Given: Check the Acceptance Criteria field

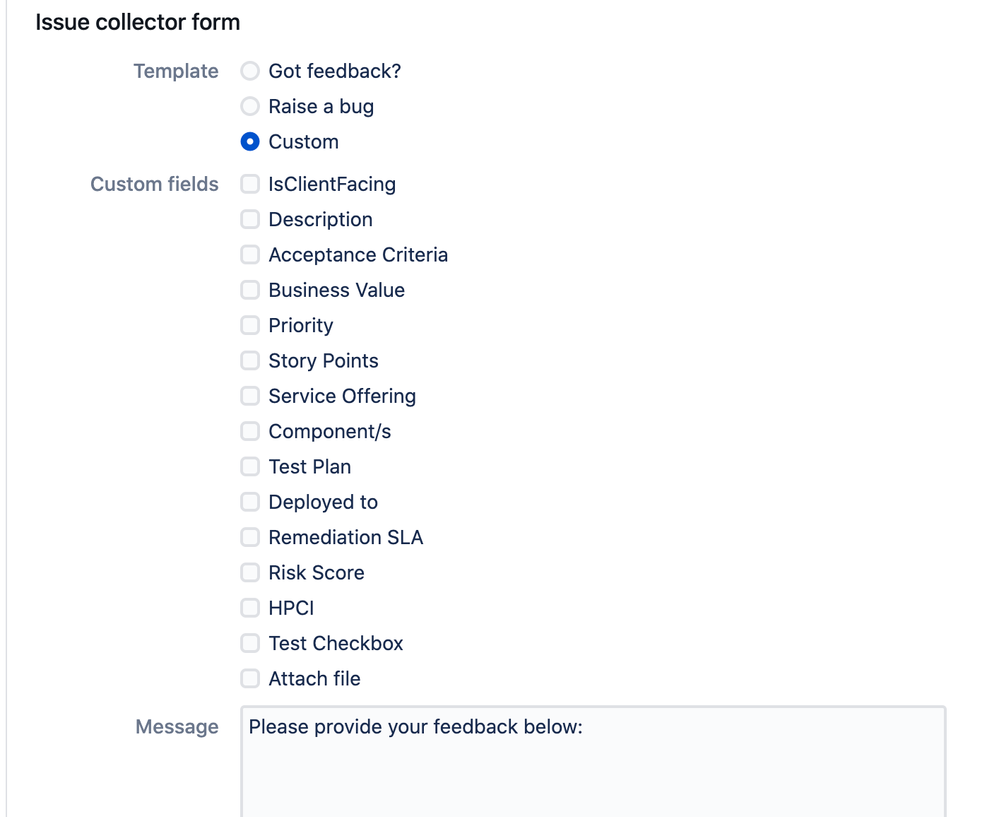Looking at the screenshot, I should [x=250, y=255].
